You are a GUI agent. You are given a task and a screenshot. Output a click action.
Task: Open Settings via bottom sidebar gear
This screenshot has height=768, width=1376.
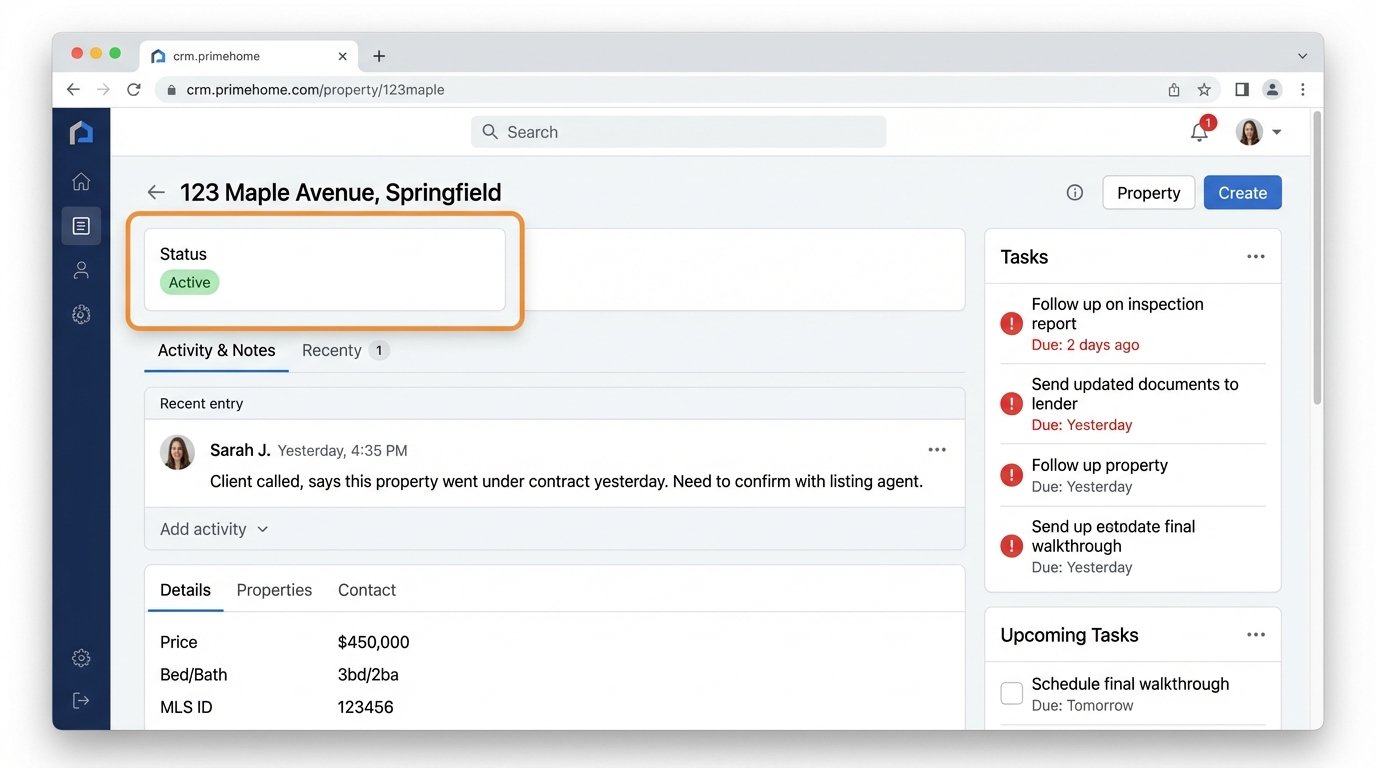[x=81, y=657]
